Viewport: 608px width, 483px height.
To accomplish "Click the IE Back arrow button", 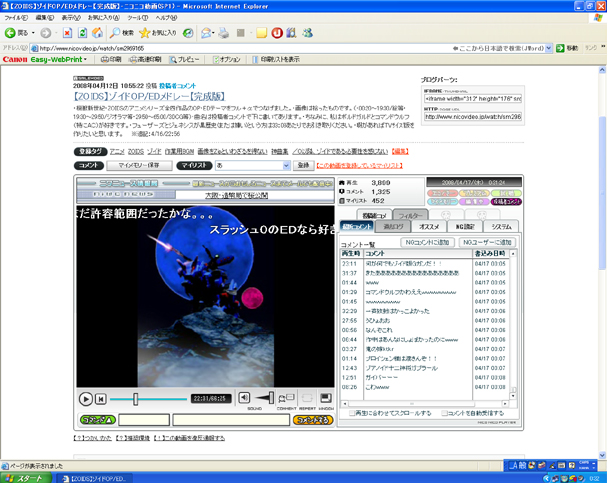I will [10, 33].
